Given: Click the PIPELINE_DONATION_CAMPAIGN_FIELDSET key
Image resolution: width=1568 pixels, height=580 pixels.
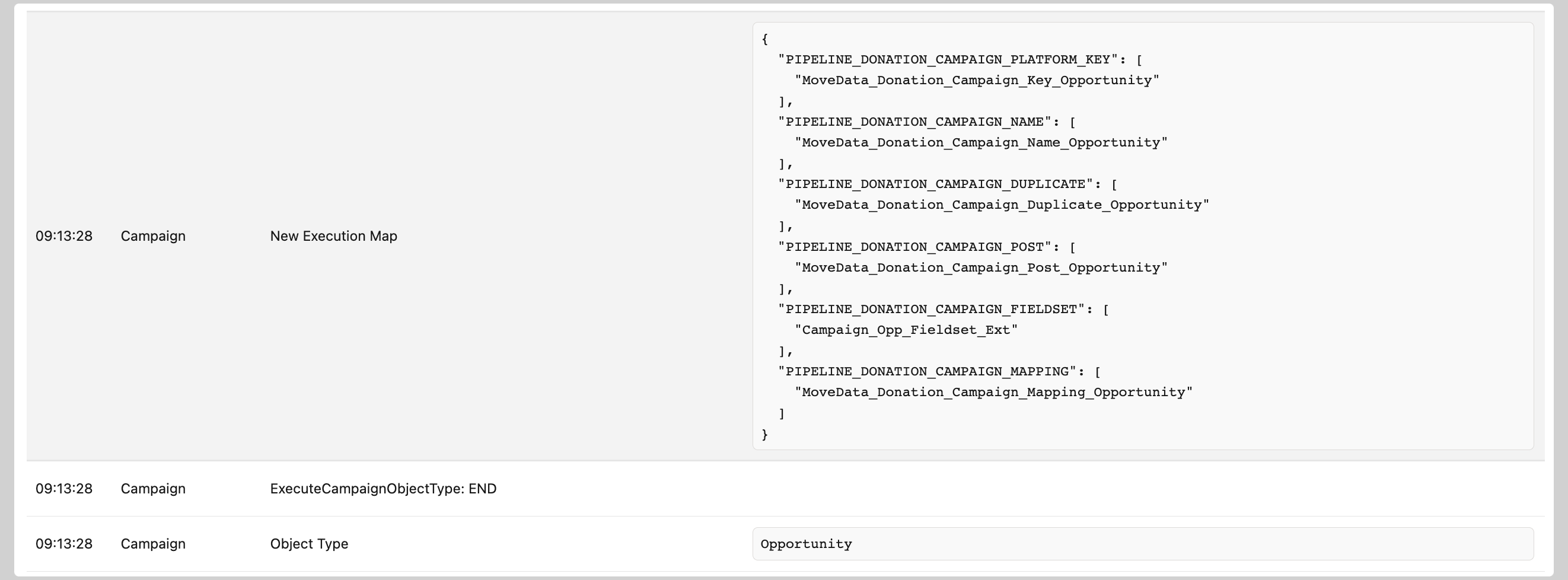Looking at the screenshot, I should (931, 309).
